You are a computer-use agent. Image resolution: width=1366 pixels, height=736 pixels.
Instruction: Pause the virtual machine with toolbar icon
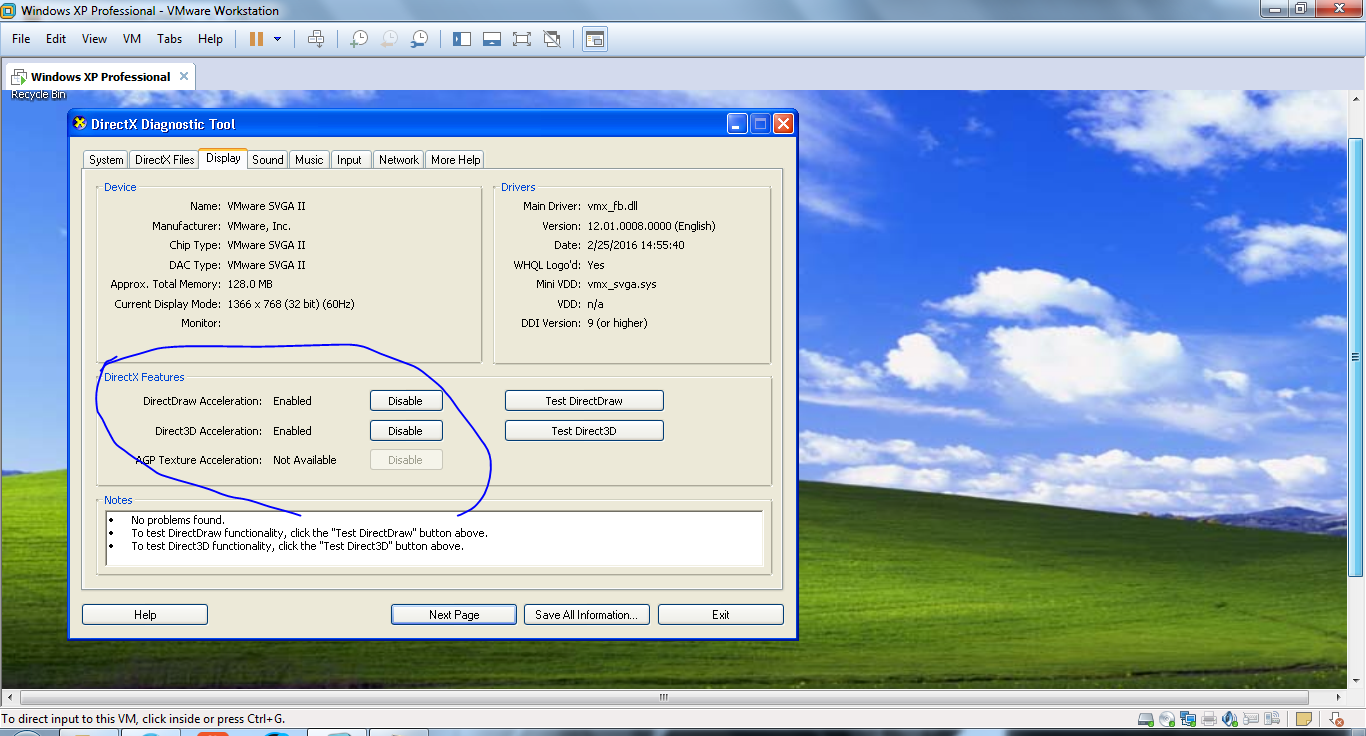[256, 39]
